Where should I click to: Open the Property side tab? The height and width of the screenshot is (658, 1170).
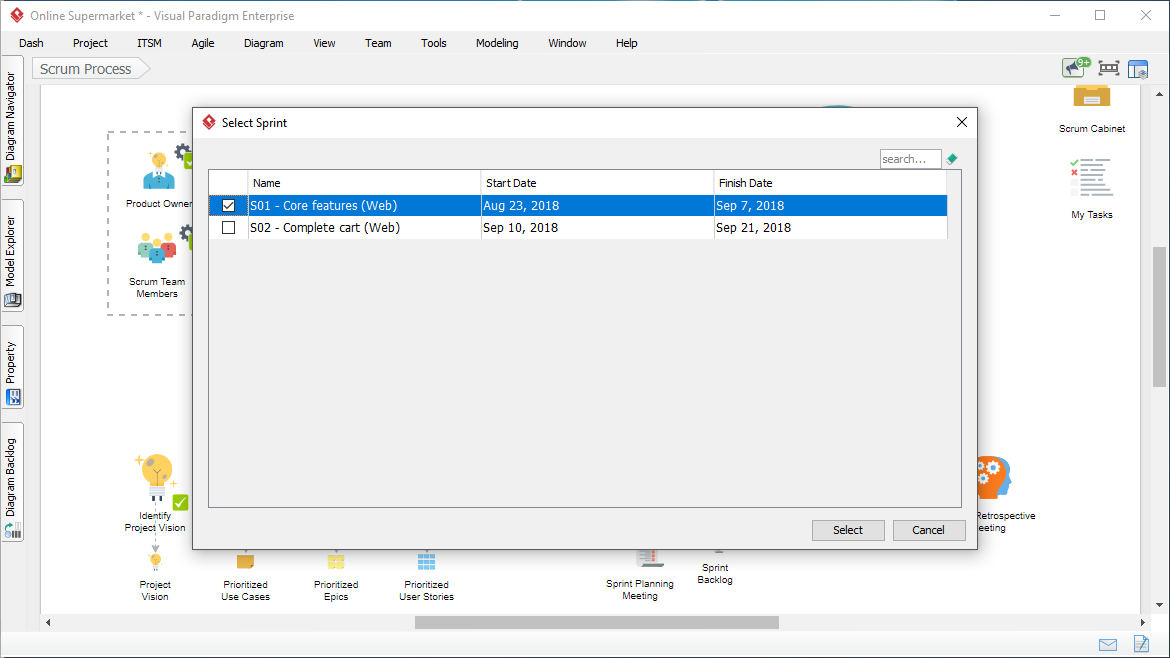click(12, 367)
